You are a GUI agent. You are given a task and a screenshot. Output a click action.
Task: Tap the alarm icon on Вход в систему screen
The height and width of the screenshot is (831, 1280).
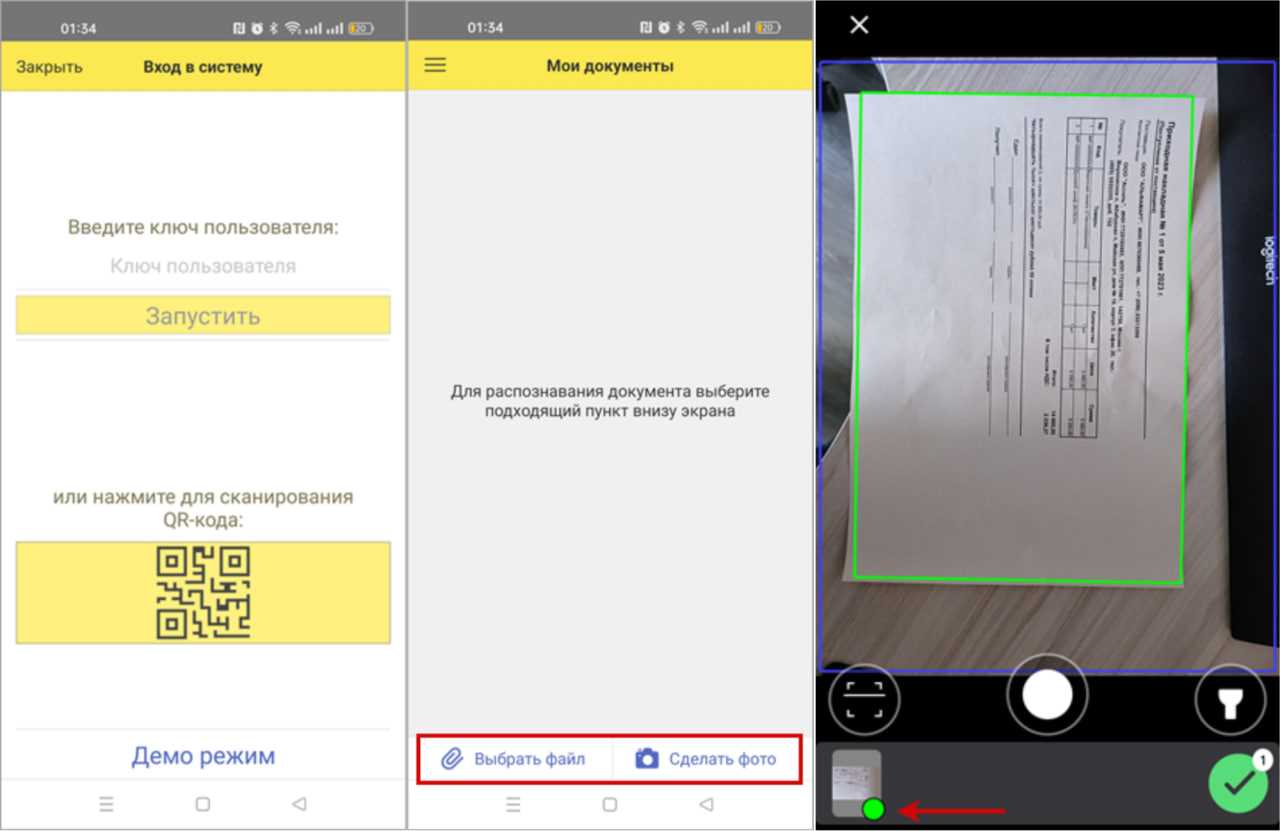coord(257,28)
